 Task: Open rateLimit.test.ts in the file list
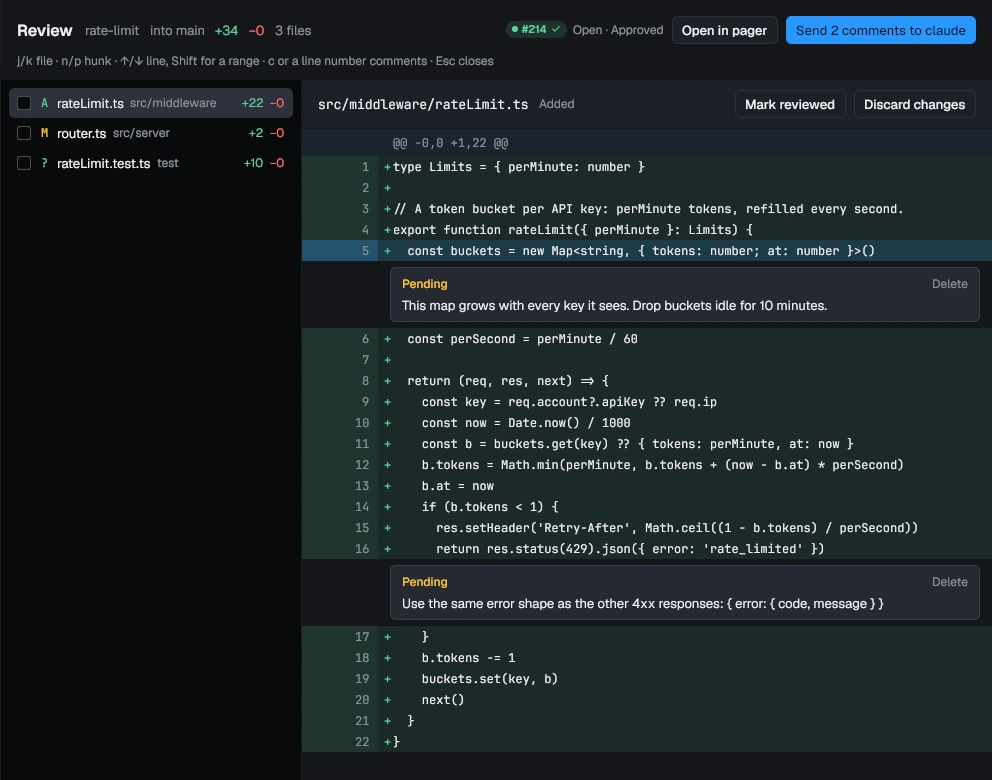(x=151, y=163)
